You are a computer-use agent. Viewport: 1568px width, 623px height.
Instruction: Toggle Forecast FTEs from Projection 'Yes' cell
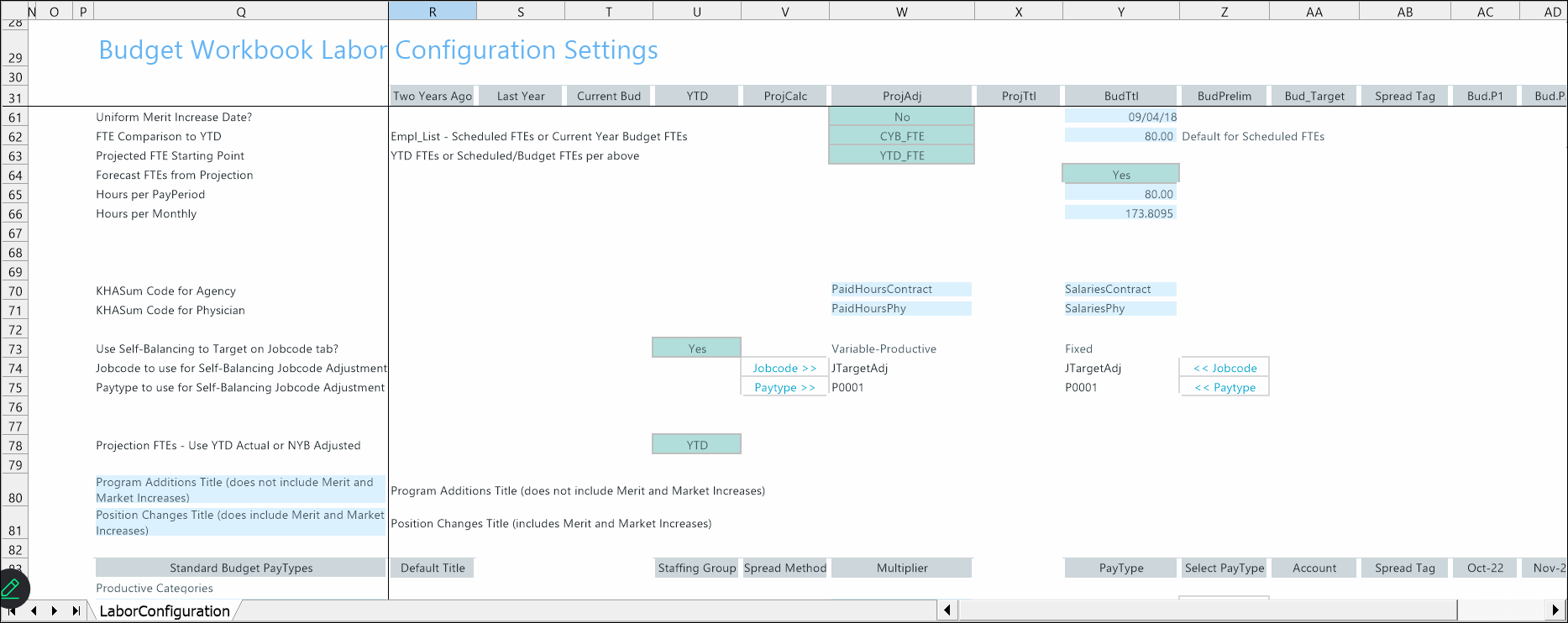click(x=1120, y=175)
